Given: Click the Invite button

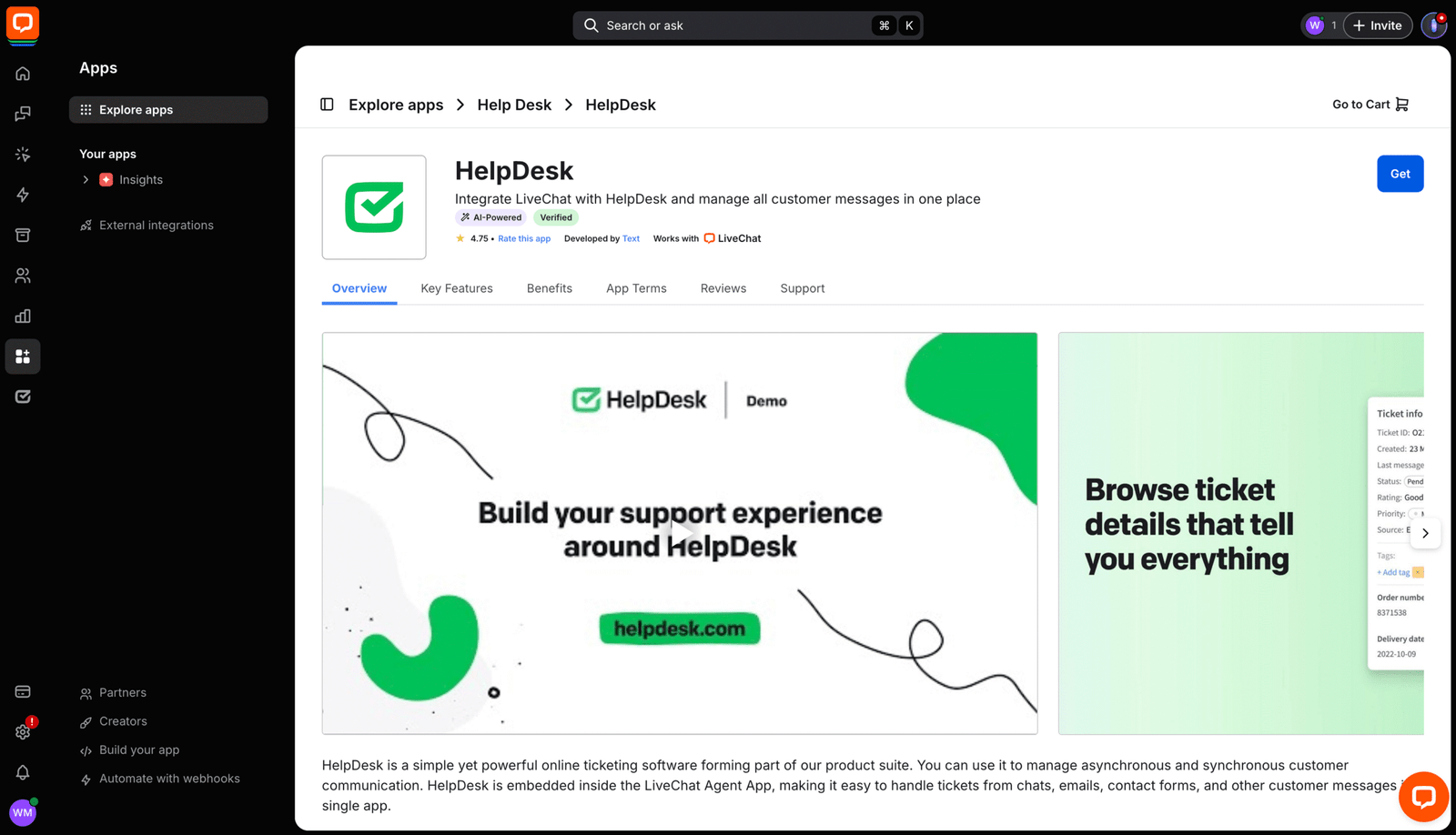Looking at the screenshot, I should pyautogui.click(x=1377, y=25).
